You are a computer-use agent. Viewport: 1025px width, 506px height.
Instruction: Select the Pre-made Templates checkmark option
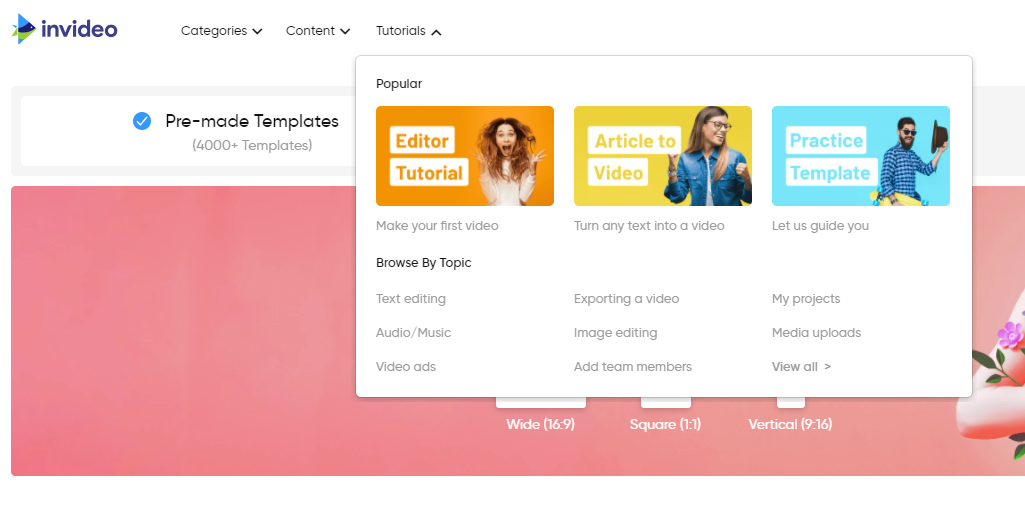pyautogui.click(x=142, y=121)
